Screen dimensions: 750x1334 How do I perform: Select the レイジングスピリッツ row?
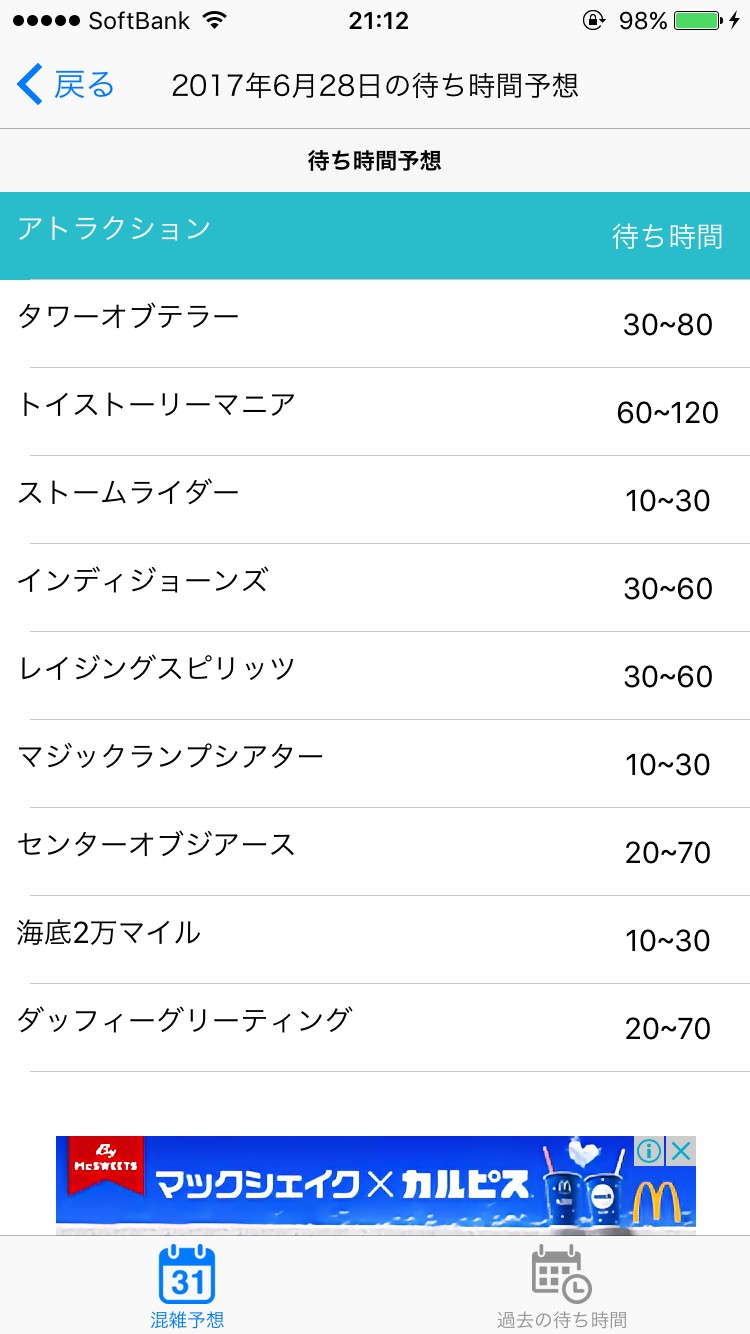tap(375, 675)
